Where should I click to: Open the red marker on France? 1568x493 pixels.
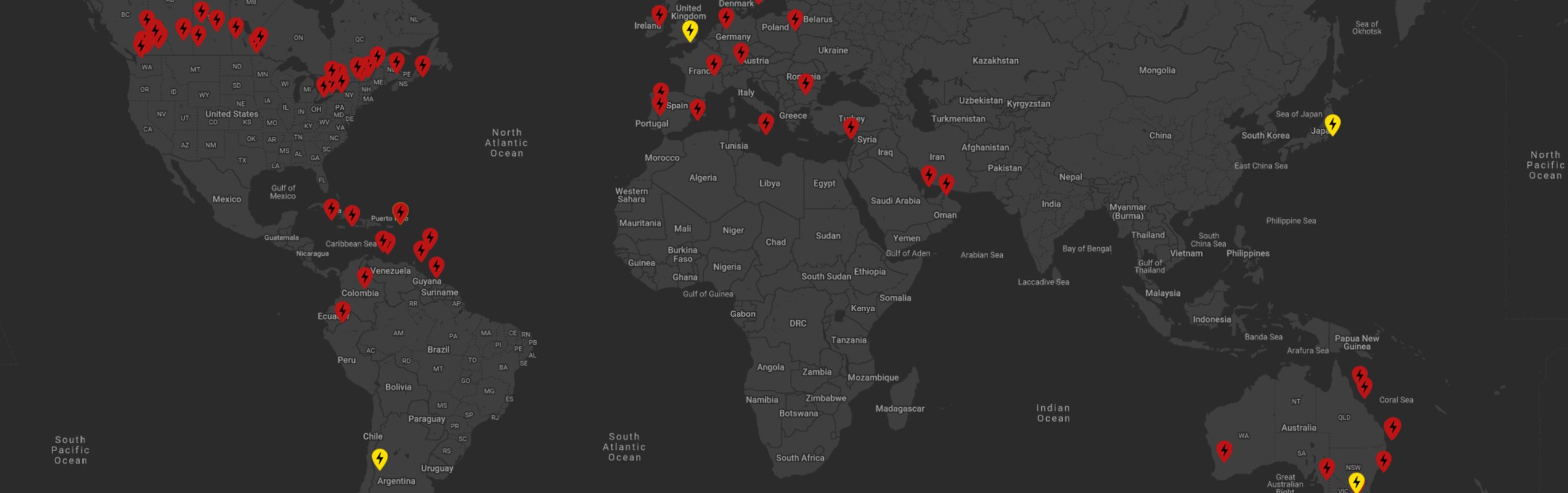coord(713,63)
